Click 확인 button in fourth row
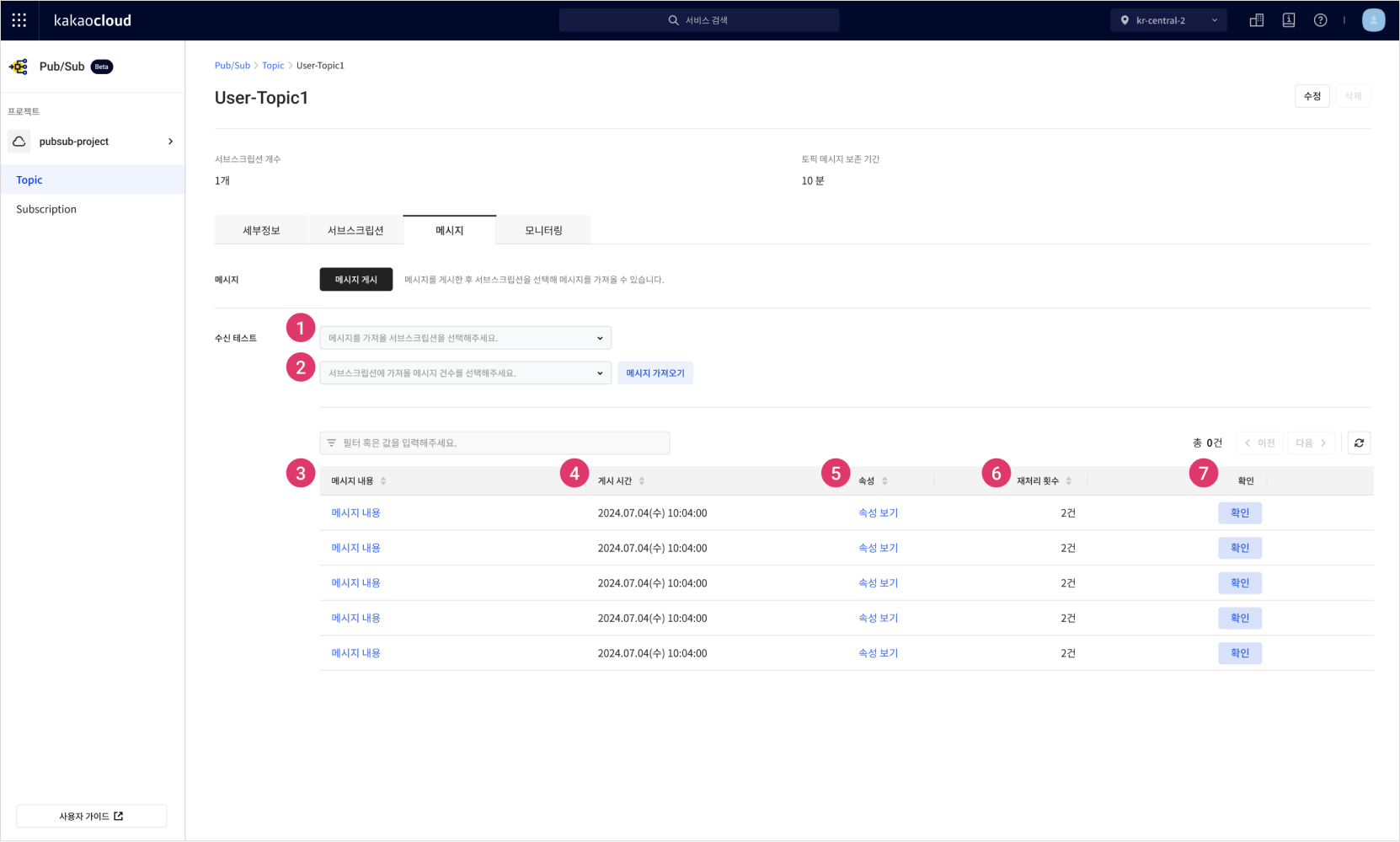The height and width of the screenshot is (842, 1400). tap(1240, 618)
